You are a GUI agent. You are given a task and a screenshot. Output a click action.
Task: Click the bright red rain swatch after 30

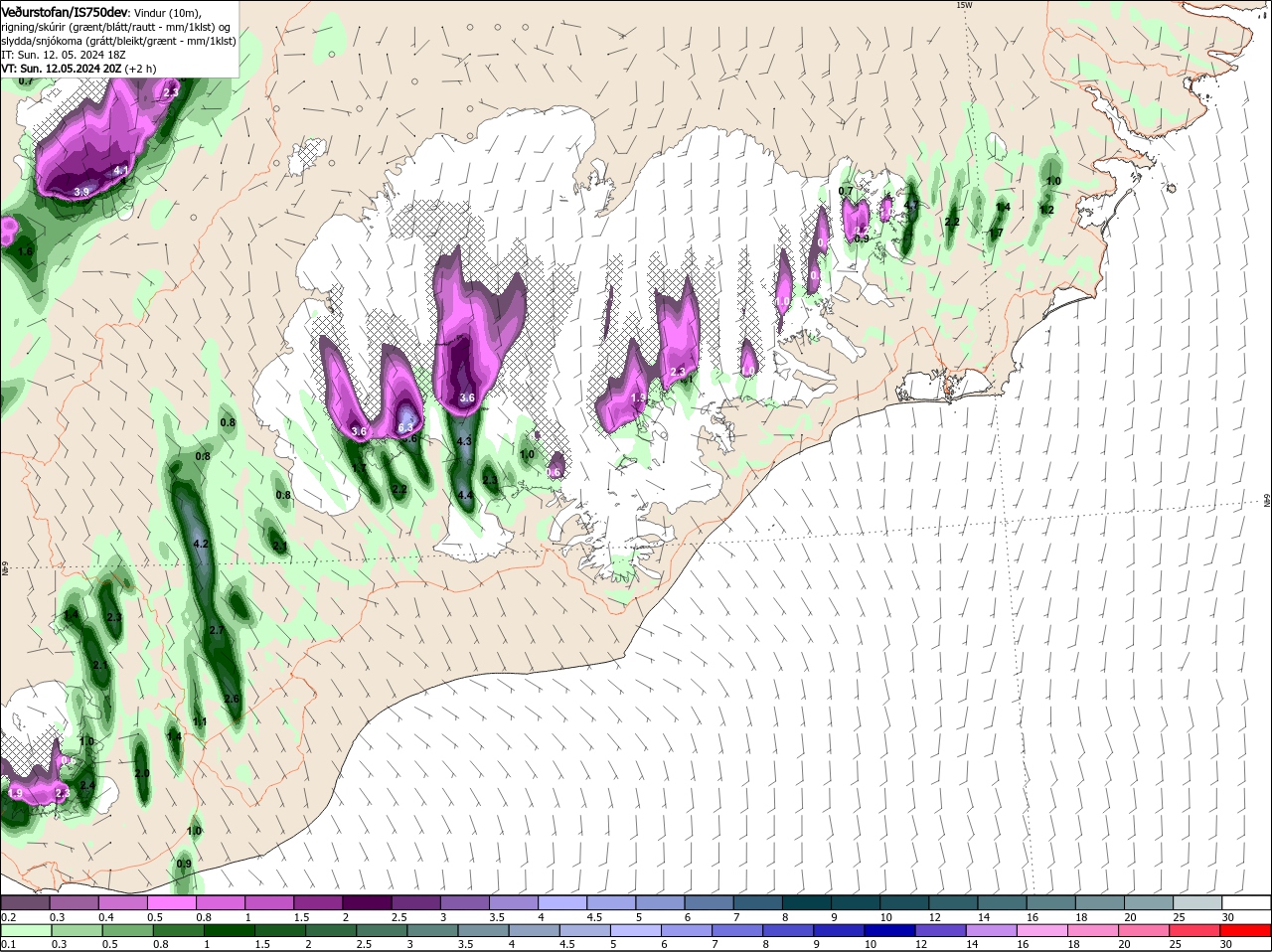pos(1247,931)
